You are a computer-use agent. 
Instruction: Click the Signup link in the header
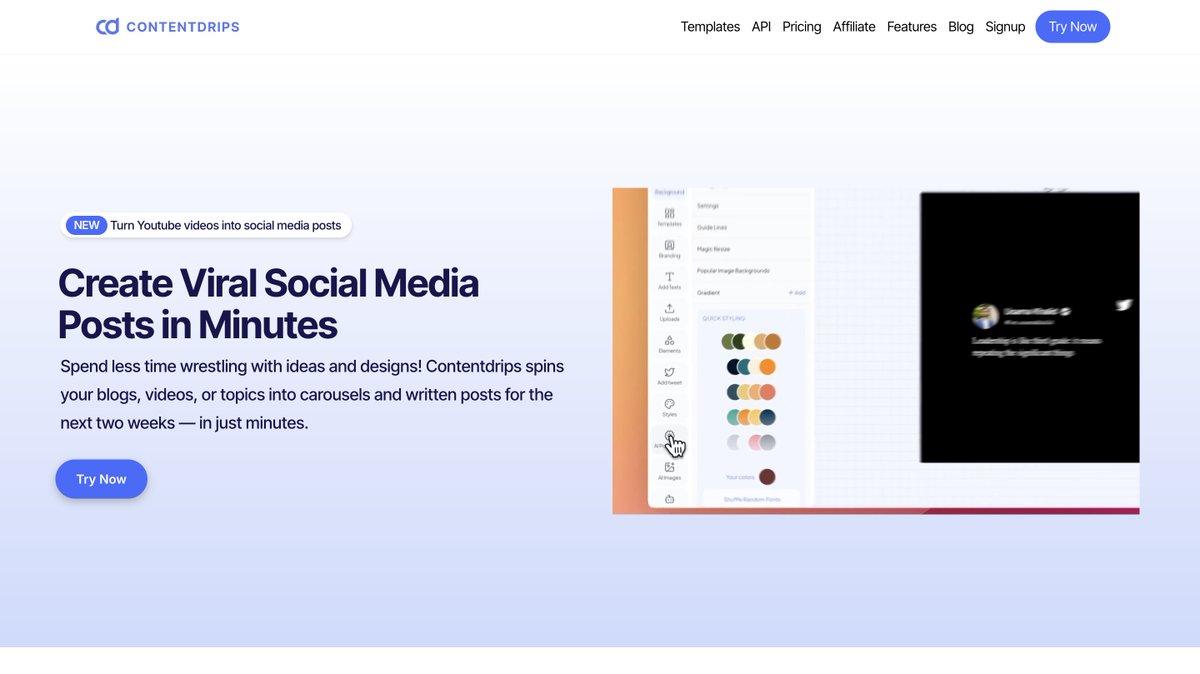click(1005, 27)
